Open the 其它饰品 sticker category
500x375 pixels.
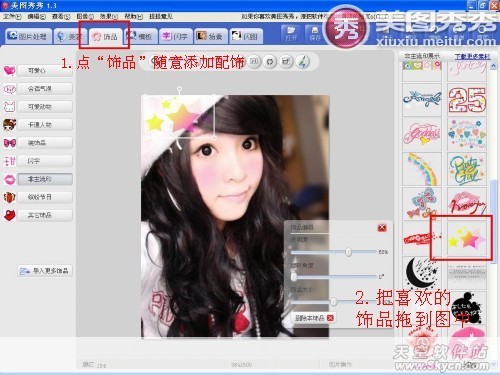[45, 215]
